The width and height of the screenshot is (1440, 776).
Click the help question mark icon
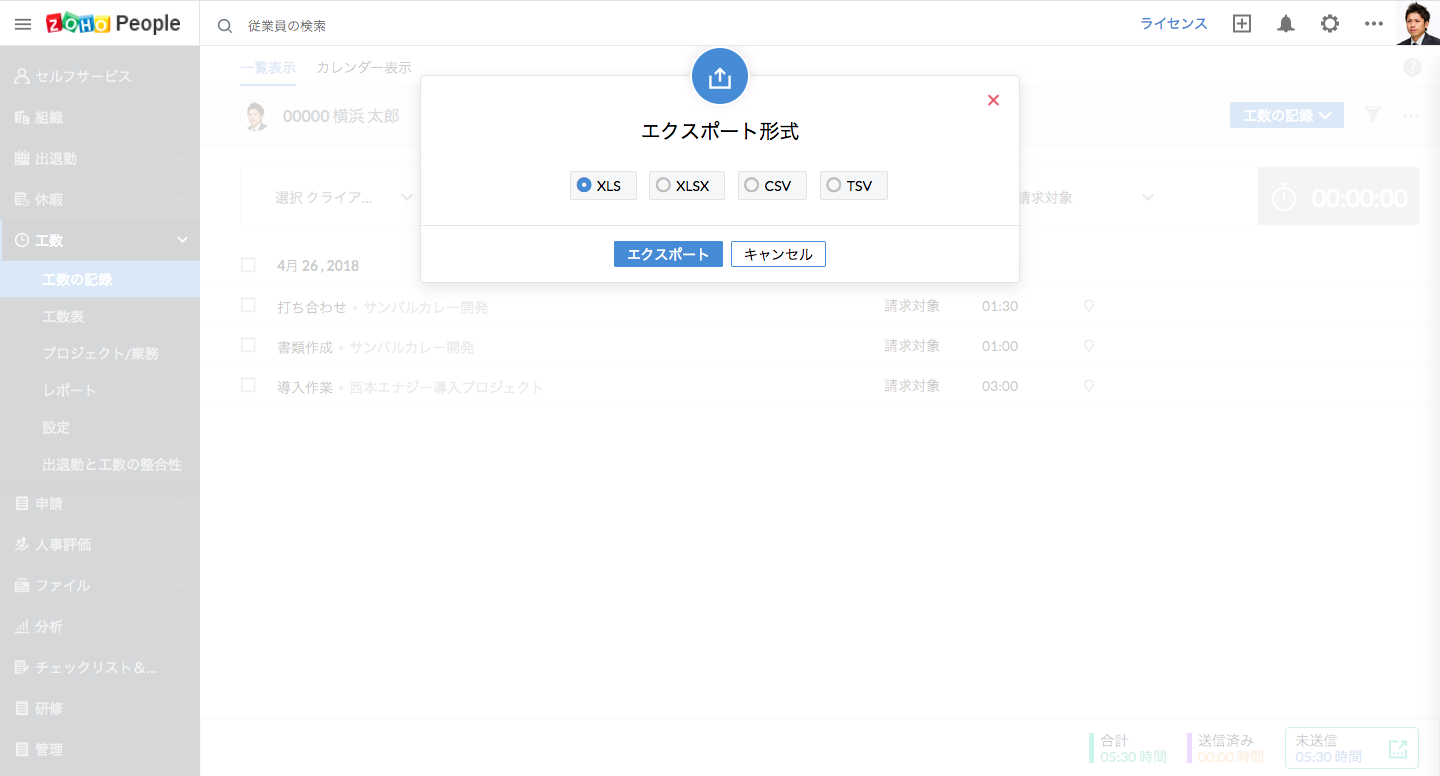[x=1412, y=67]
